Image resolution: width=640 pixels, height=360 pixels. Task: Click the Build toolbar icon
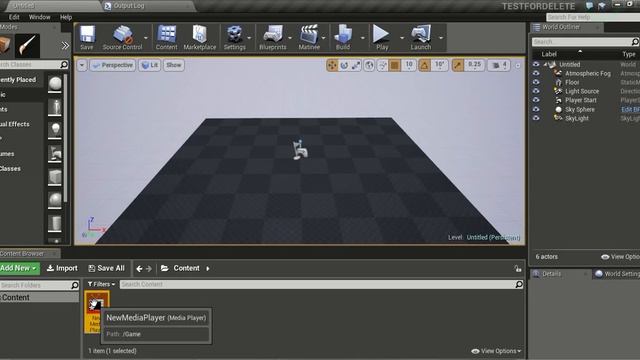coord(343,38)
